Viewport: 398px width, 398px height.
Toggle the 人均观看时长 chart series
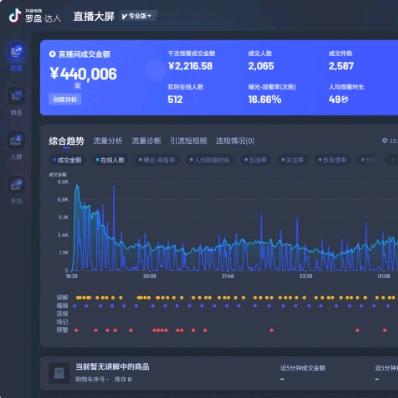(210, 160)
